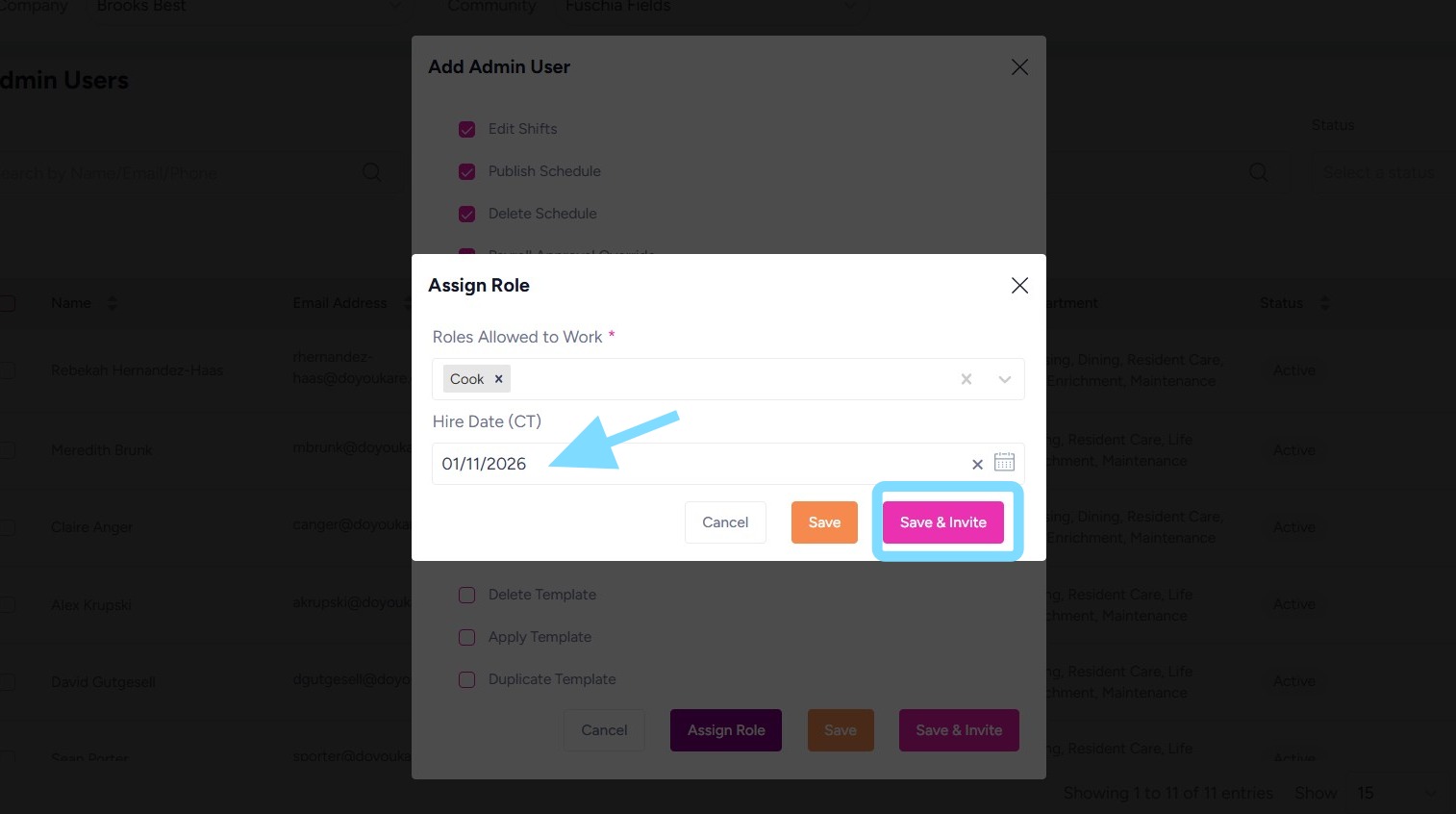Sort the table by Name column
The height and width of the screenshot is (814, 1456).
(x=112, y=303)
